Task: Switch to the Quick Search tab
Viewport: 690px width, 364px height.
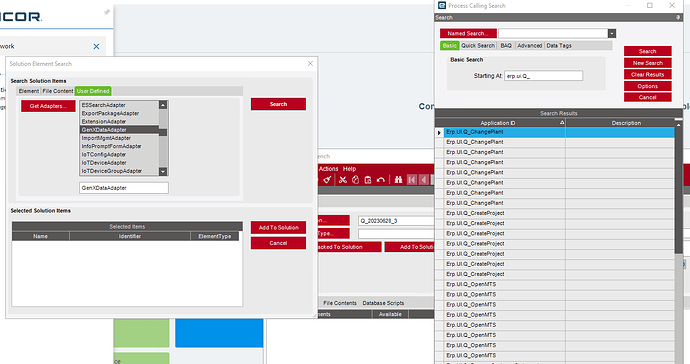Action: [478, 46]
